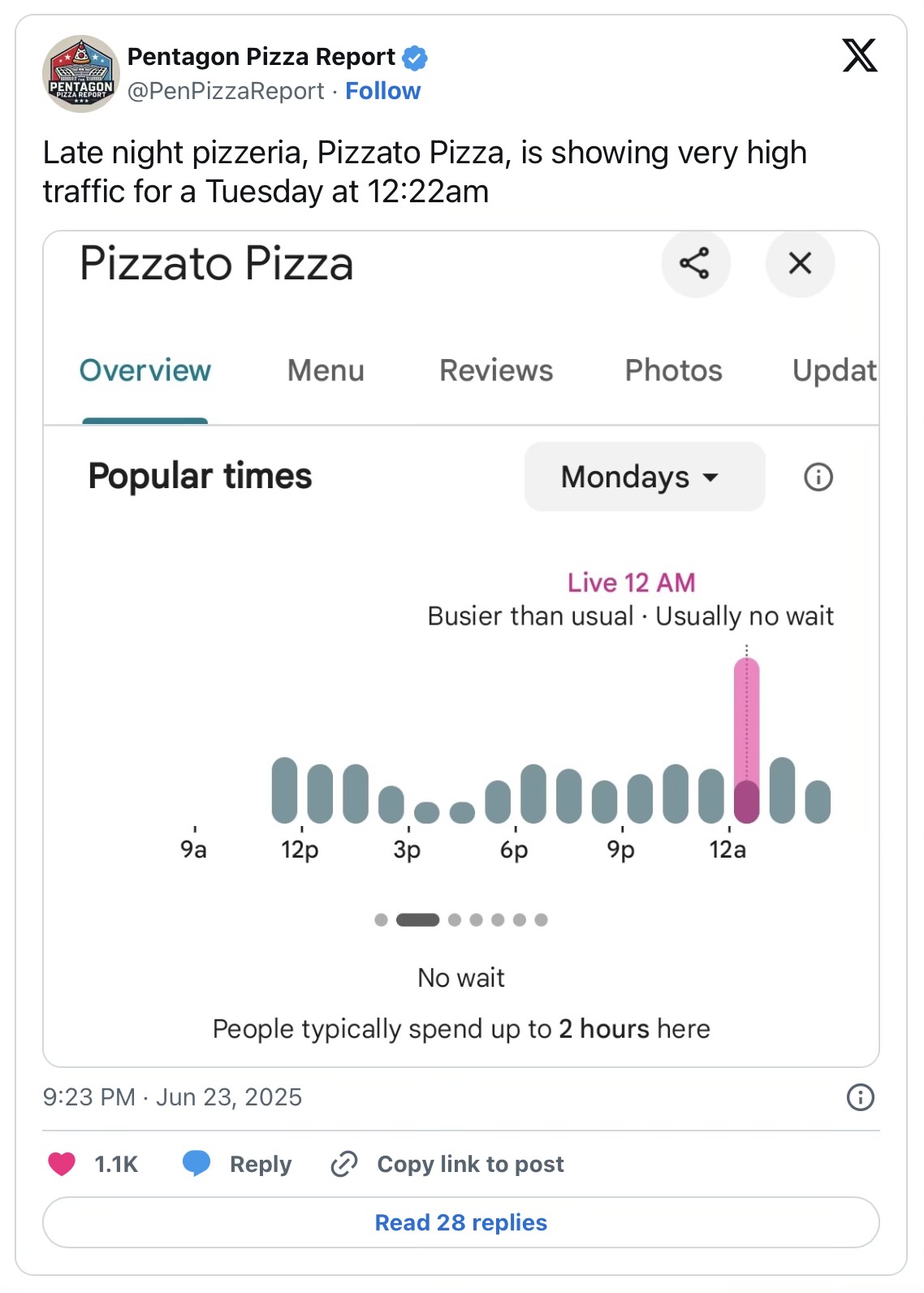The width and height of the screenshot is (924, 1293).
Task: Click the blue verified badge
Action: pyautogui.click(x=415, y=58)
